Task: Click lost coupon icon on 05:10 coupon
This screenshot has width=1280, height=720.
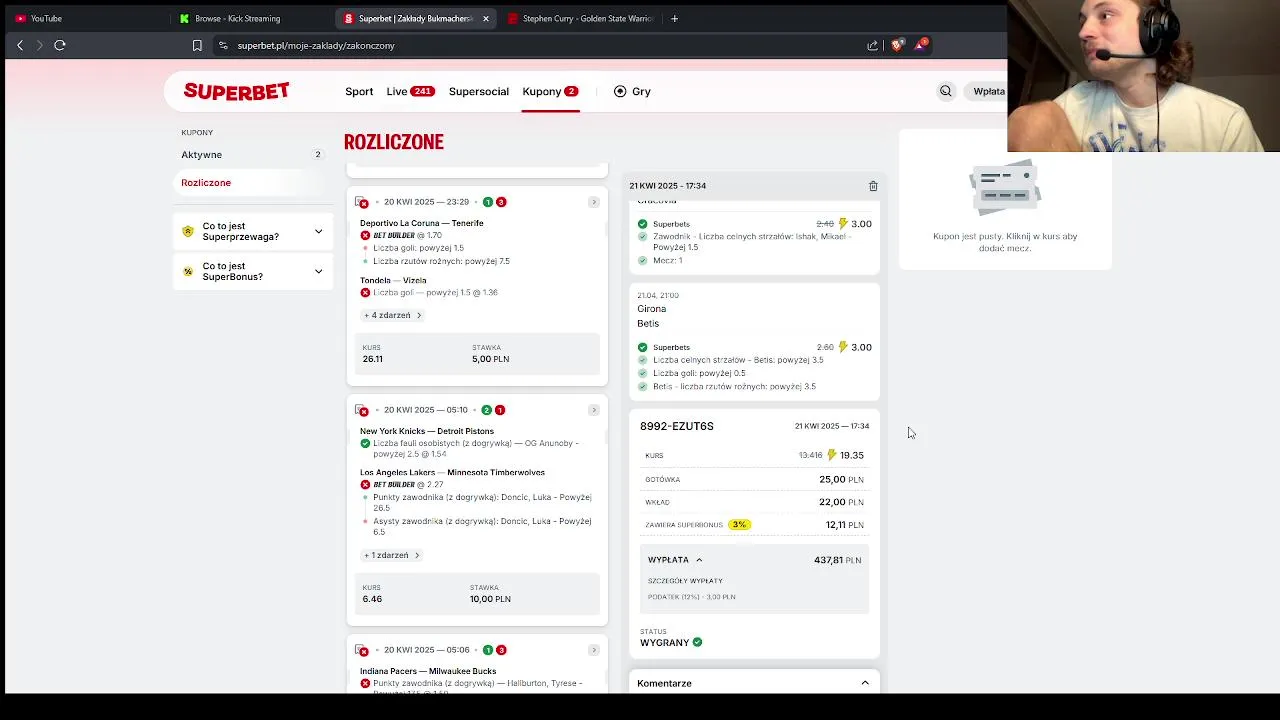Action: pos(362,410)
